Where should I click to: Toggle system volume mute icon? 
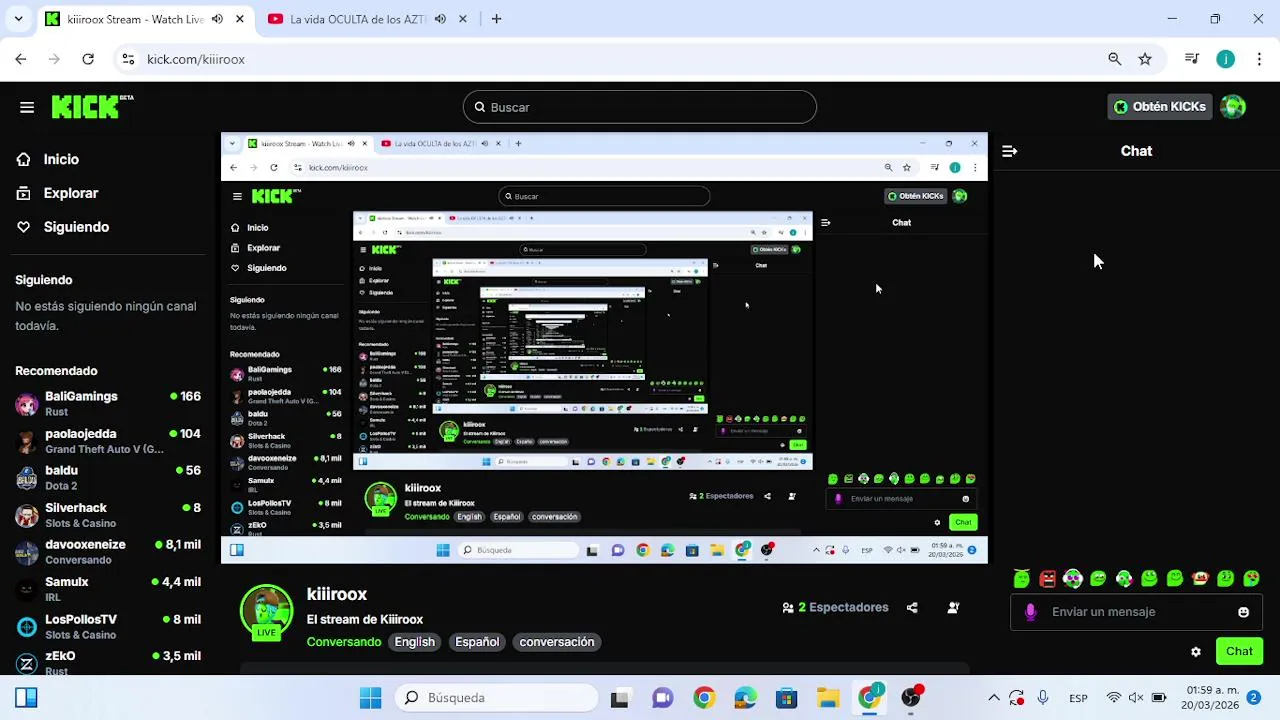[1136, 698]
